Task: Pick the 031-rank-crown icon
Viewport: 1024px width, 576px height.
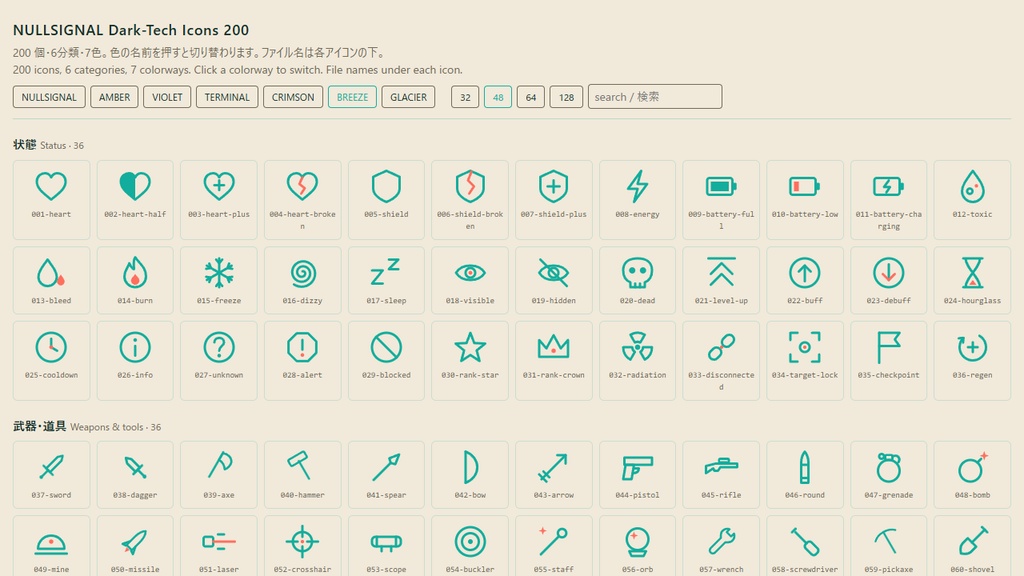Action: click(x=554, y=347)
